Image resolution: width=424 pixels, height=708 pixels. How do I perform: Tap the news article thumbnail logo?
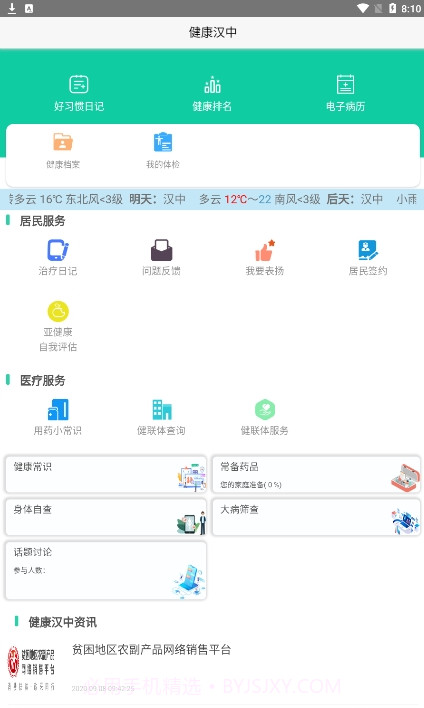coord(31,668)
